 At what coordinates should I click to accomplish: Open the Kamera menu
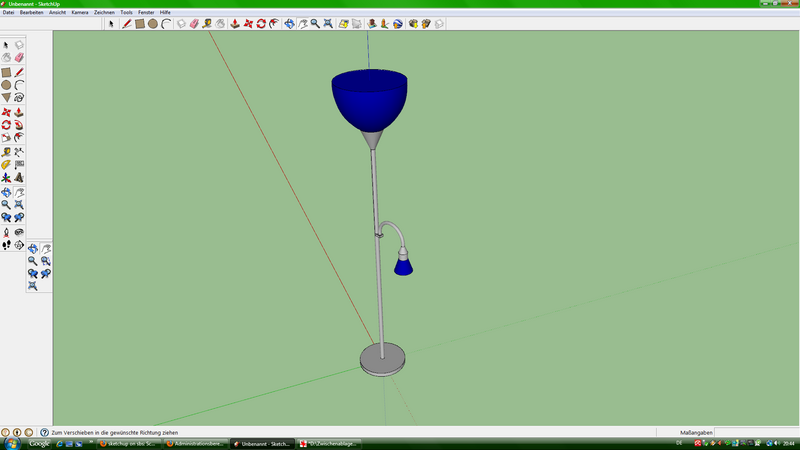pyautogui.click(x=80, y=12)
